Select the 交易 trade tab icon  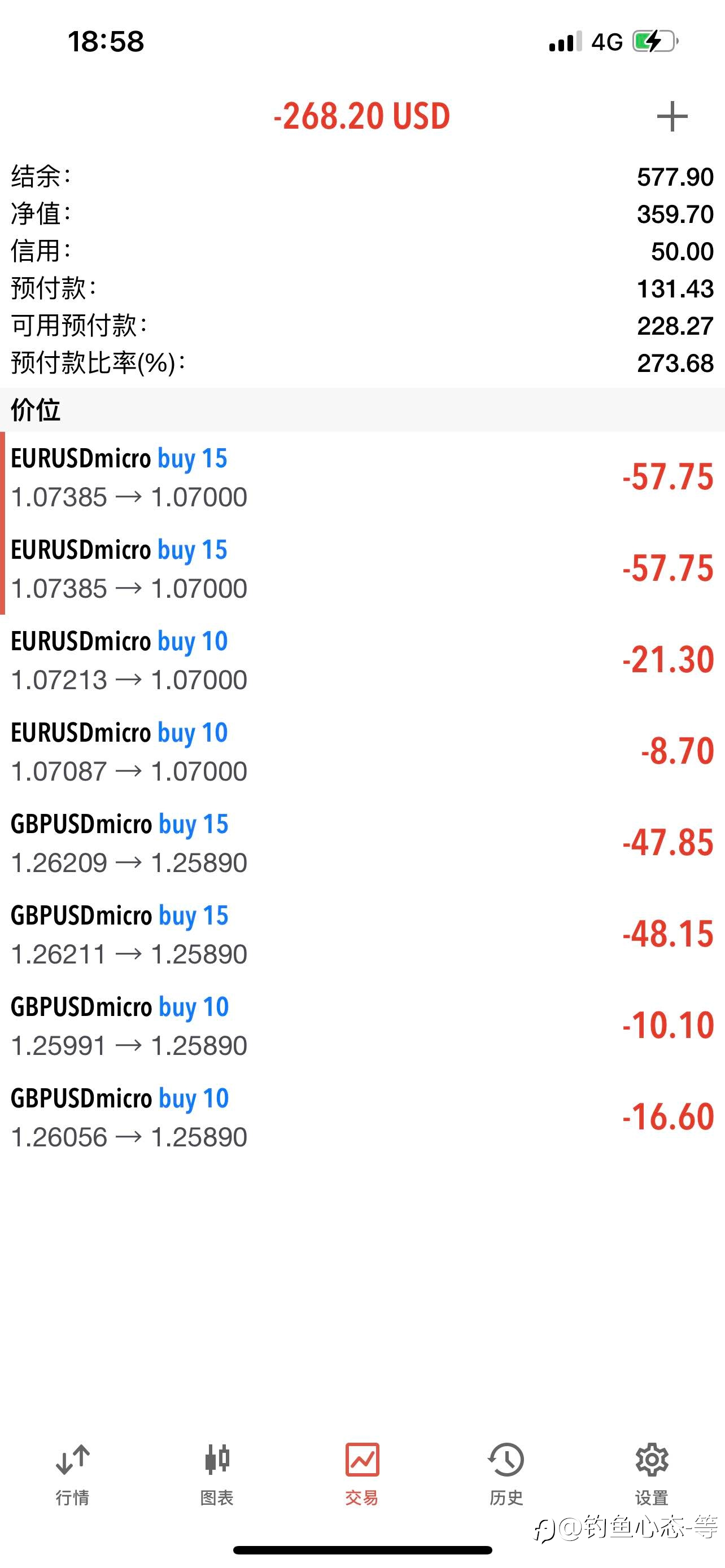(362, 1460)
